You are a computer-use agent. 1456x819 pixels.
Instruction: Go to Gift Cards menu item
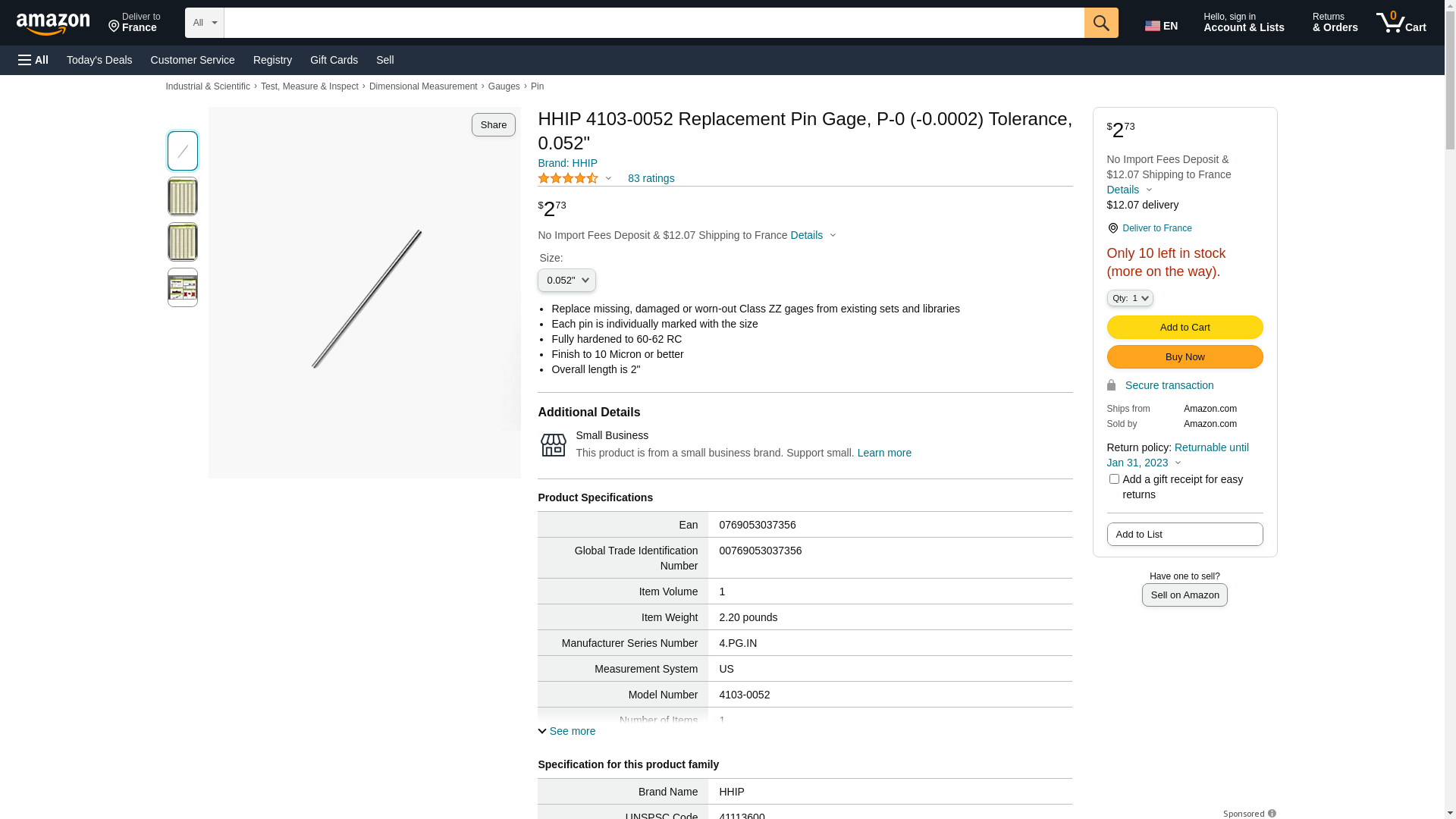click(334, 60)
